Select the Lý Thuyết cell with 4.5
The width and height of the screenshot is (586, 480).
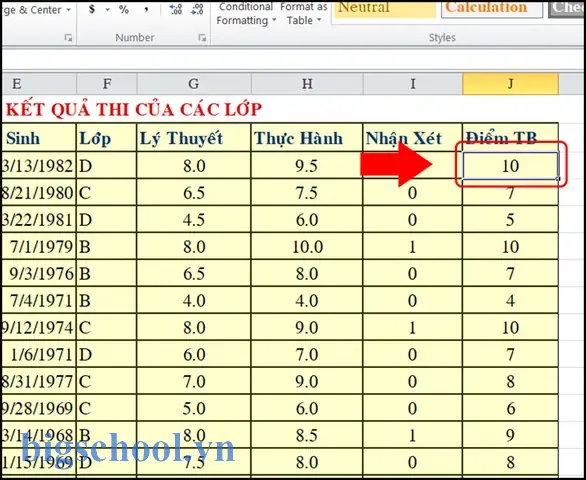194,219
